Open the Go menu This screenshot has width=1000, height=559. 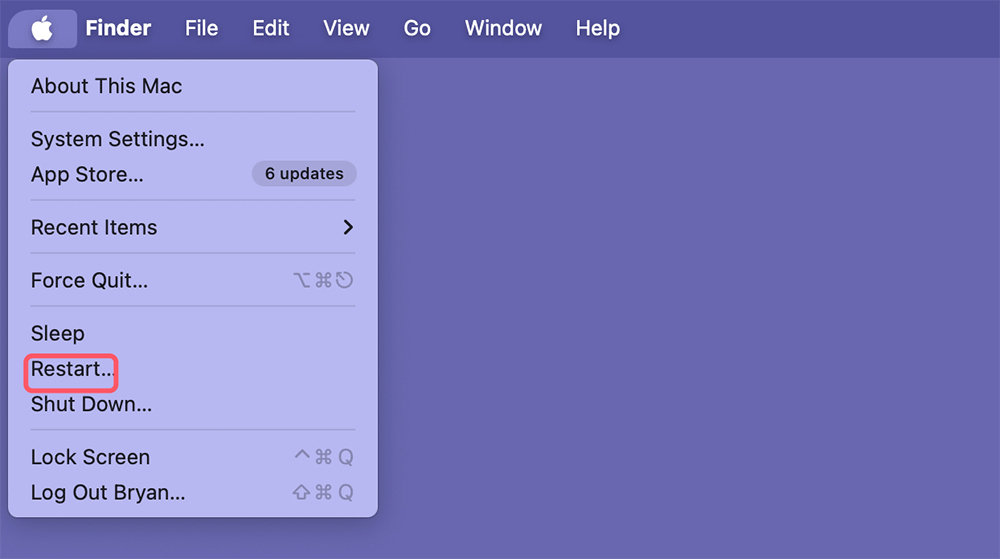point(417,28)
